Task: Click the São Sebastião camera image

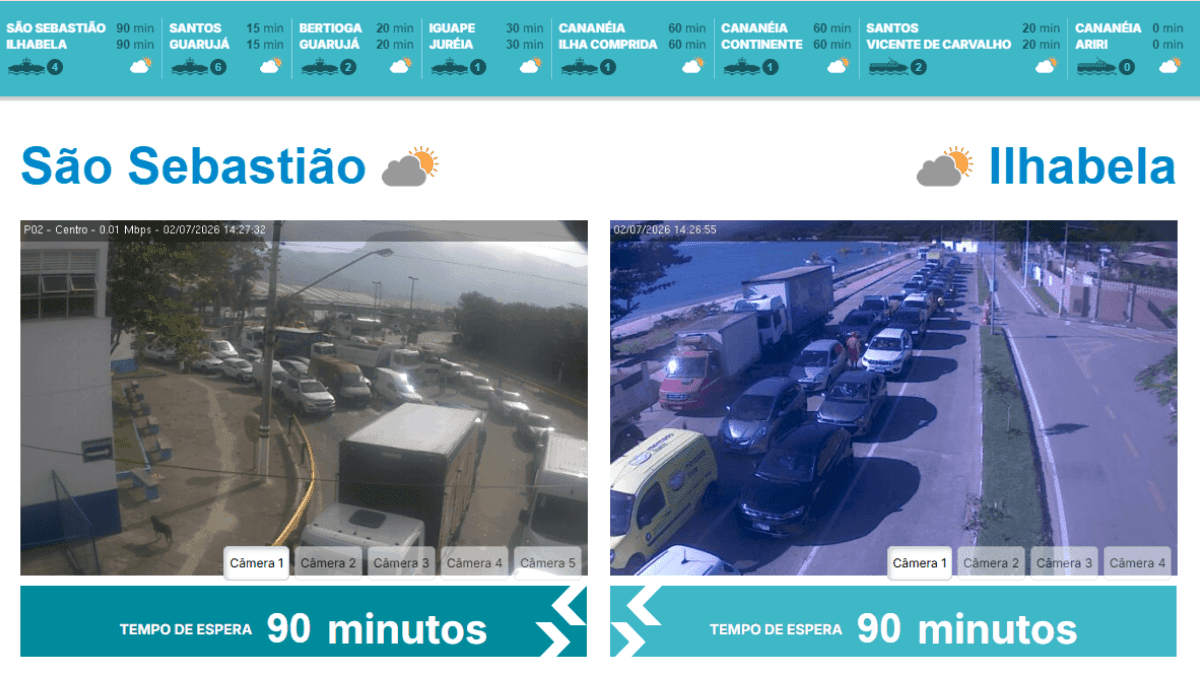Action: (304, 398)
